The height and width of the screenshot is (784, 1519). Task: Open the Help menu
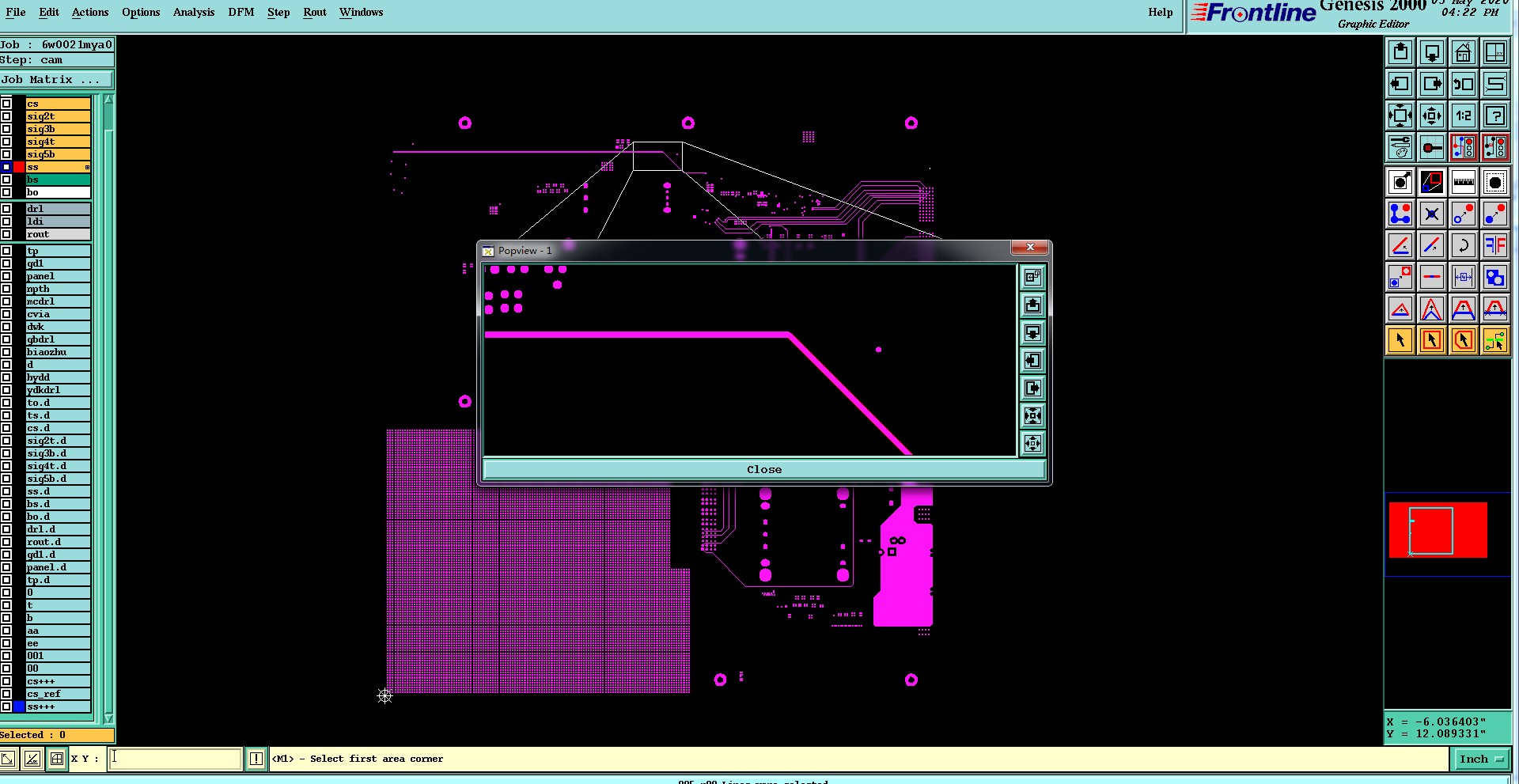tap(1161, 12)
